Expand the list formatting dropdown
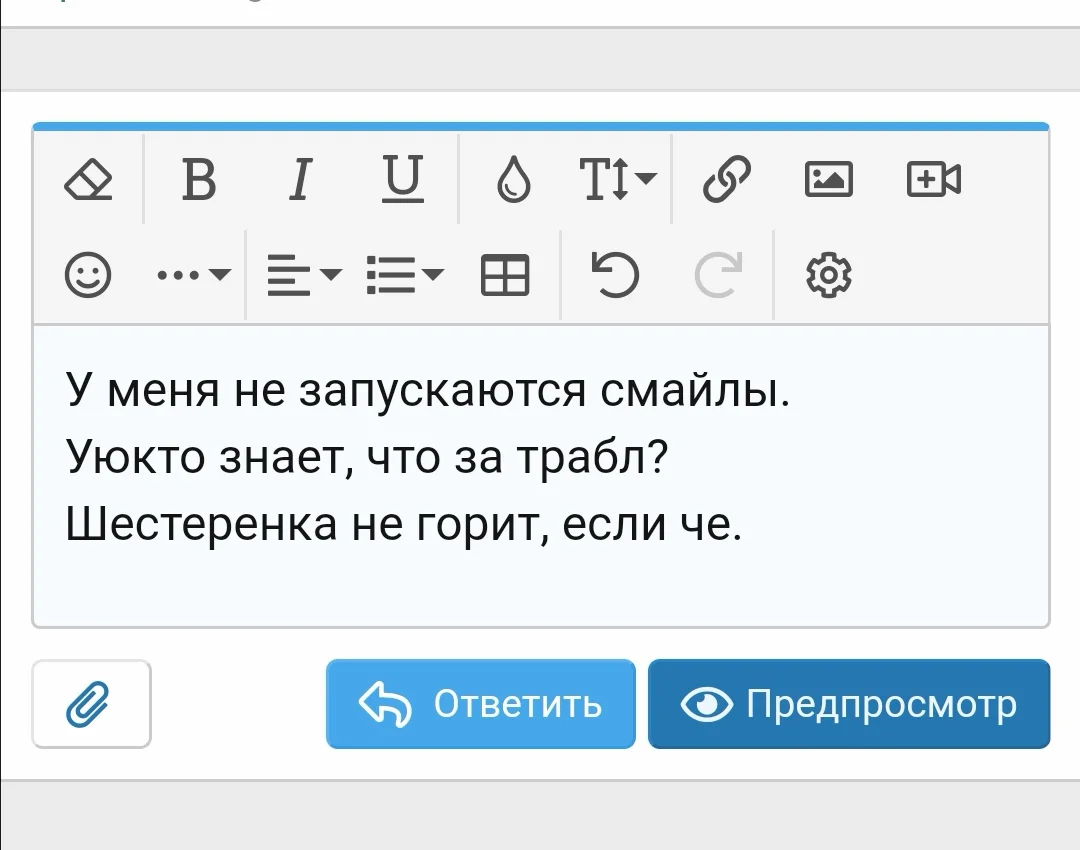 click(x=402, y=275)
